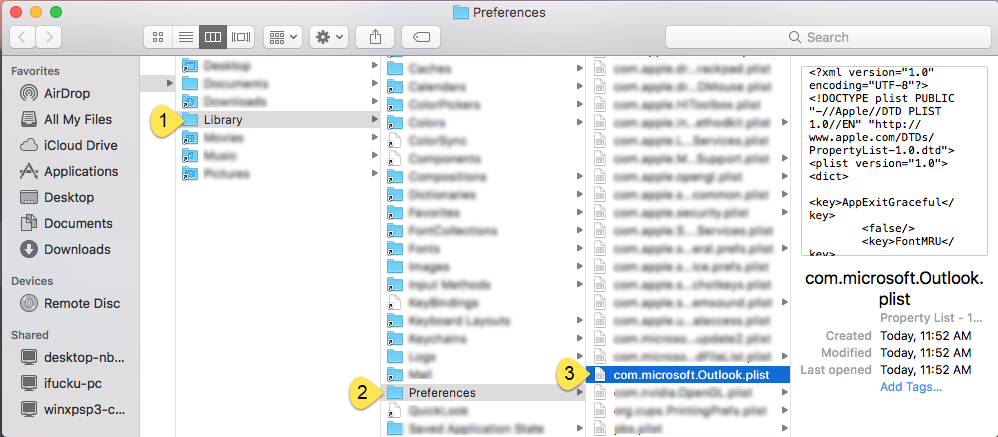Switch to icon view in toolbar
Screen dimensions: 998x437
point(158,38)
